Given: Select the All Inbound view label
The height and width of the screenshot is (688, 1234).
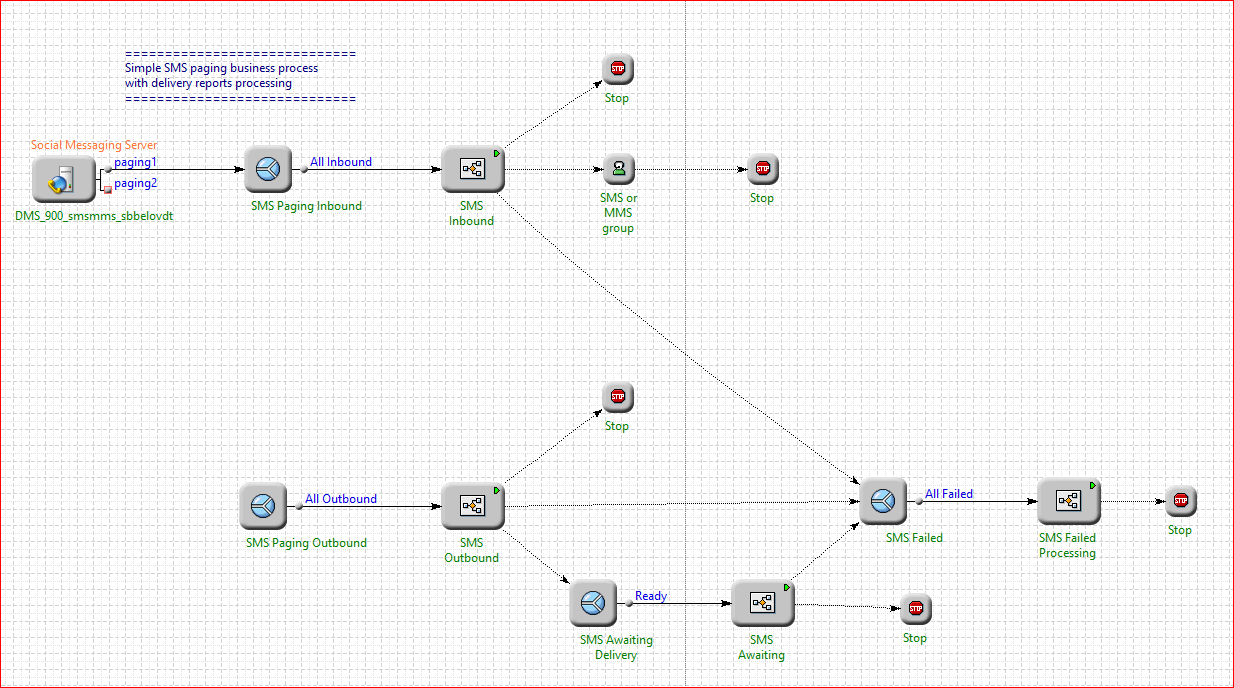Looking at the screenshot, I should coord(341,162).
